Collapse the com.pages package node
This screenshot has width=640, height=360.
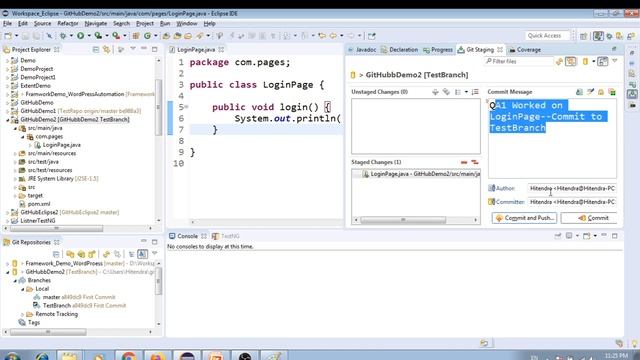click(23, 137)
